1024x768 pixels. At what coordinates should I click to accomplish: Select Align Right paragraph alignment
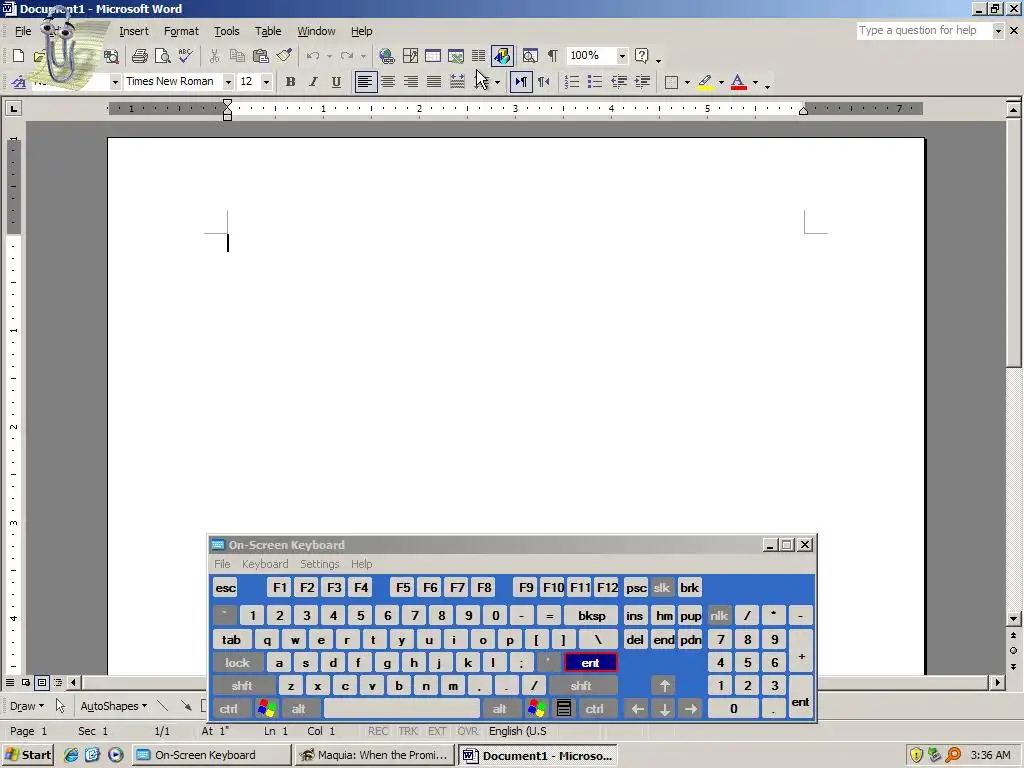(x=411, y=82)
